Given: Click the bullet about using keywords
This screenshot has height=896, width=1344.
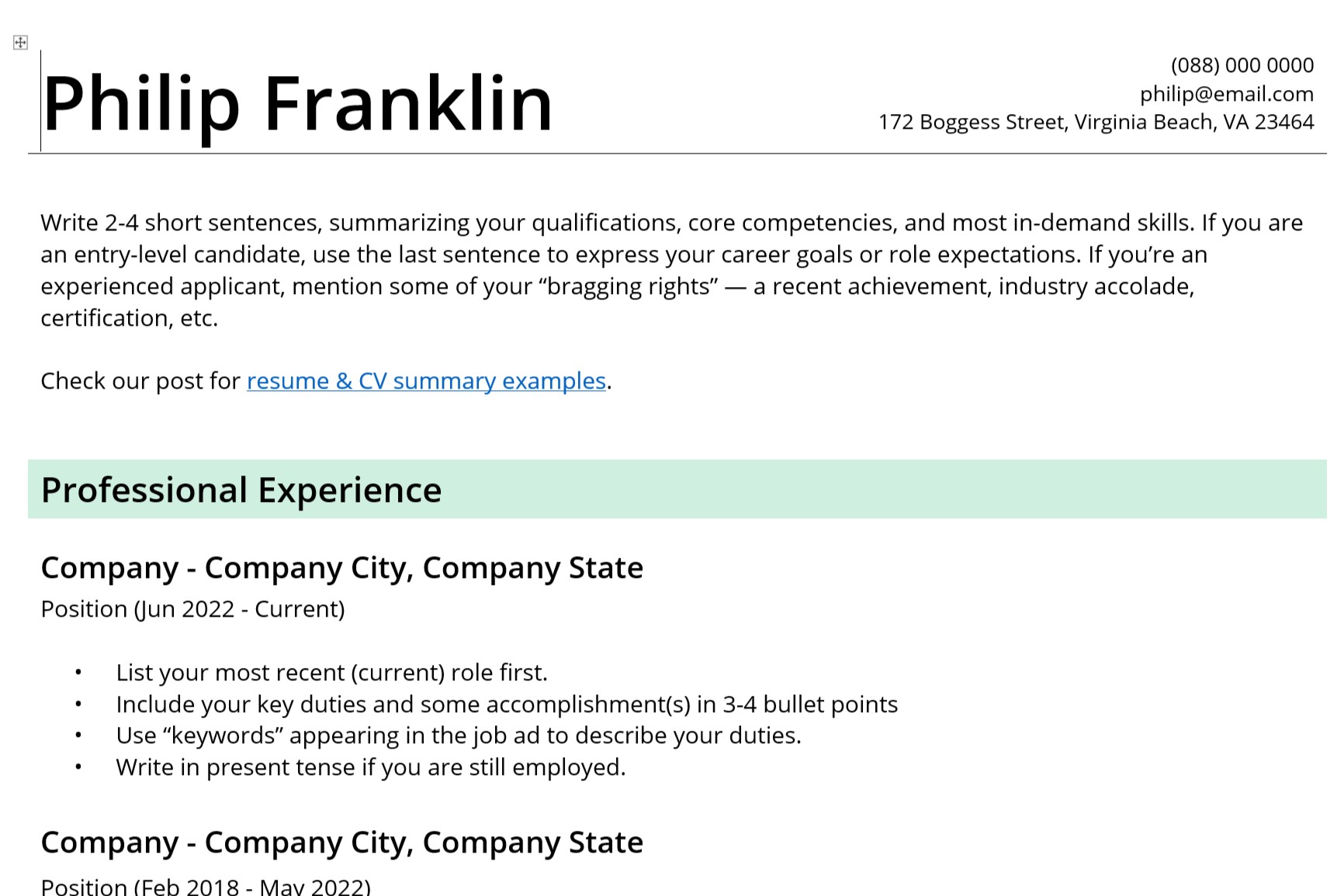Looking at the screenshot, I should (x=459, y=735).
